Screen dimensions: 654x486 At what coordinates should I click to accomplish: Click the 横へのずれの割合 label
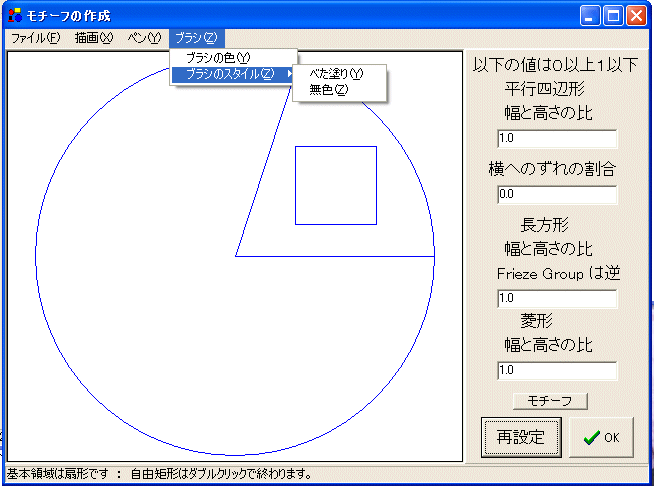coord(552,169)
